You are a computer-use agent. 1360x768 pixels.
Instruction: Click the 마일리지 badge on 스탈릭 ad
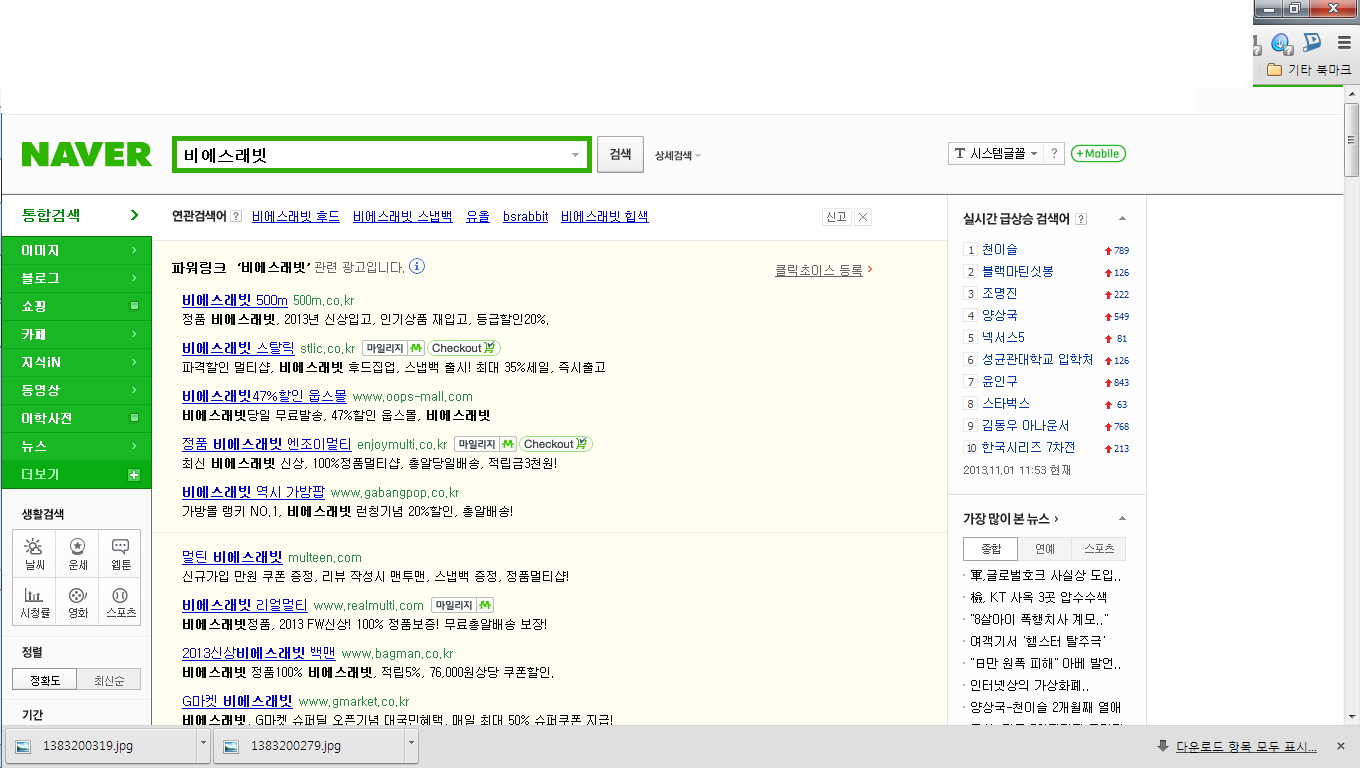click(394, 348)
